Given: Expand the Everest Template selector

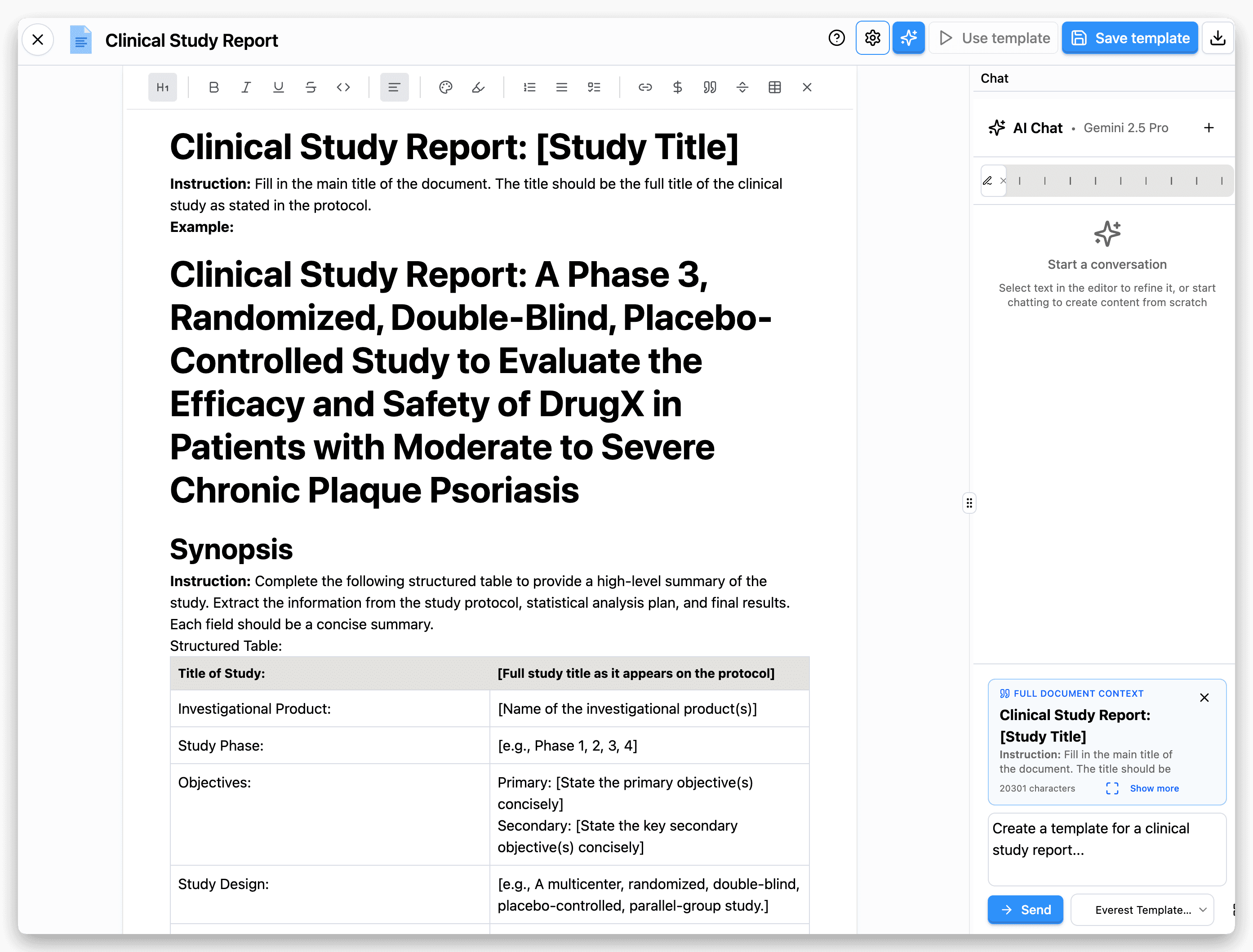Looking at the screenshot, I should (1142, 909).
